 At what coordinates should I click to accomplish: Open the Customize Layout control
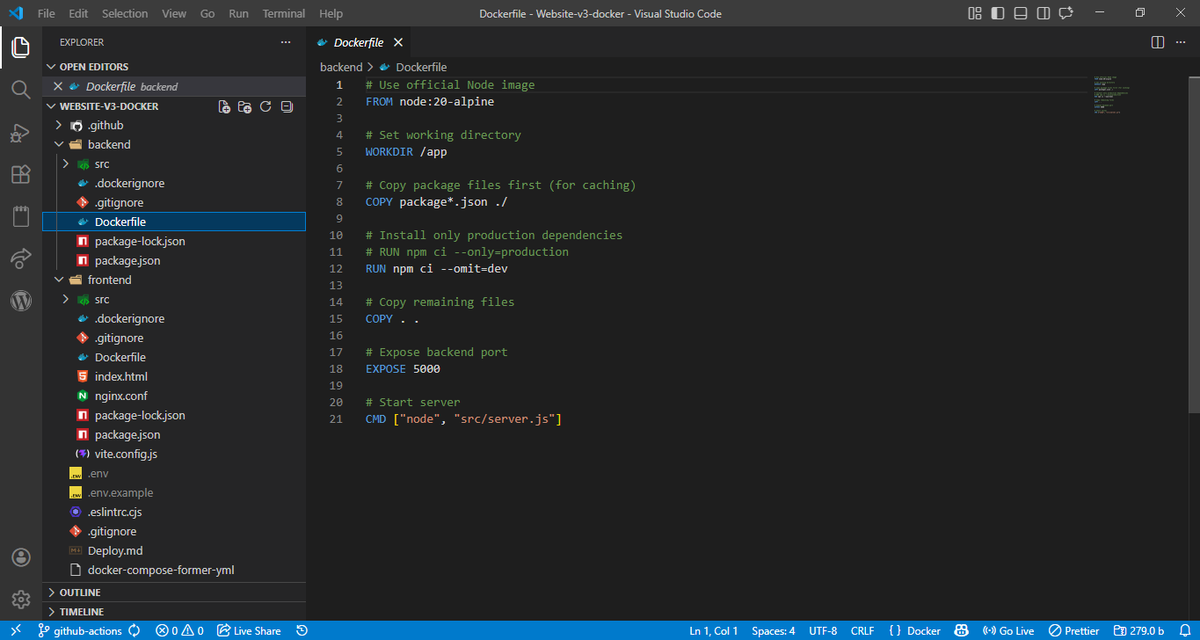(x=975, y=13)
